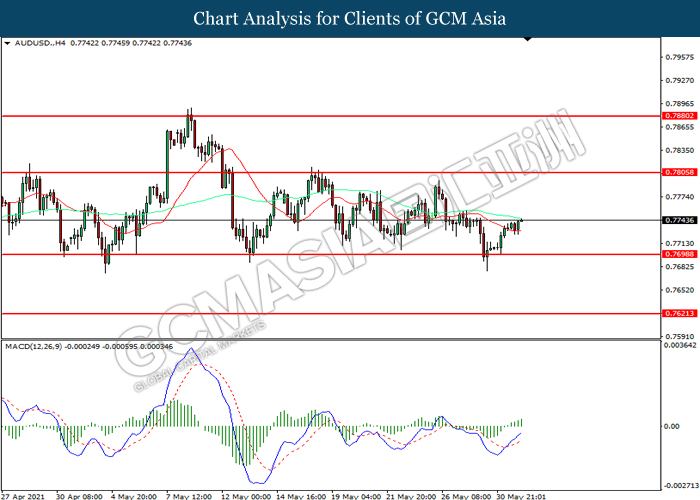Image resolution: width=700 pixels, height=500 pixels.
Task: Click the MACD zero level 0.00 label
Action: [672, 426]
